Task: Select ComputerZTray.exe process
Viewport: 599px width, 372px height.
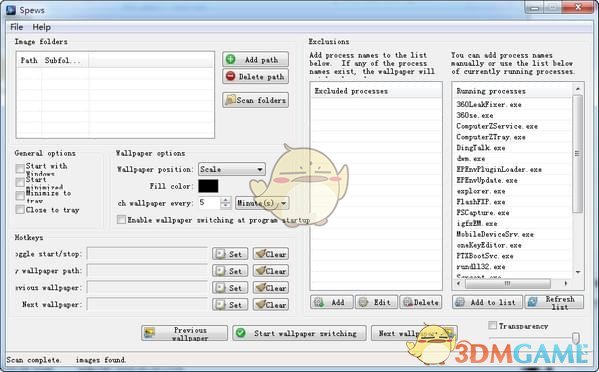Action: [491, 137]
